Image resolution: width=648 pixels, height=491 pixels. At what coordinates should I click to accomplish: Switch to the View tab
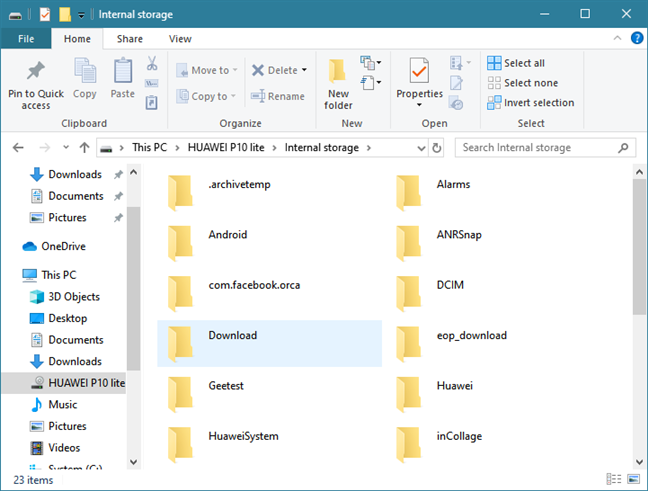point(180,39)
